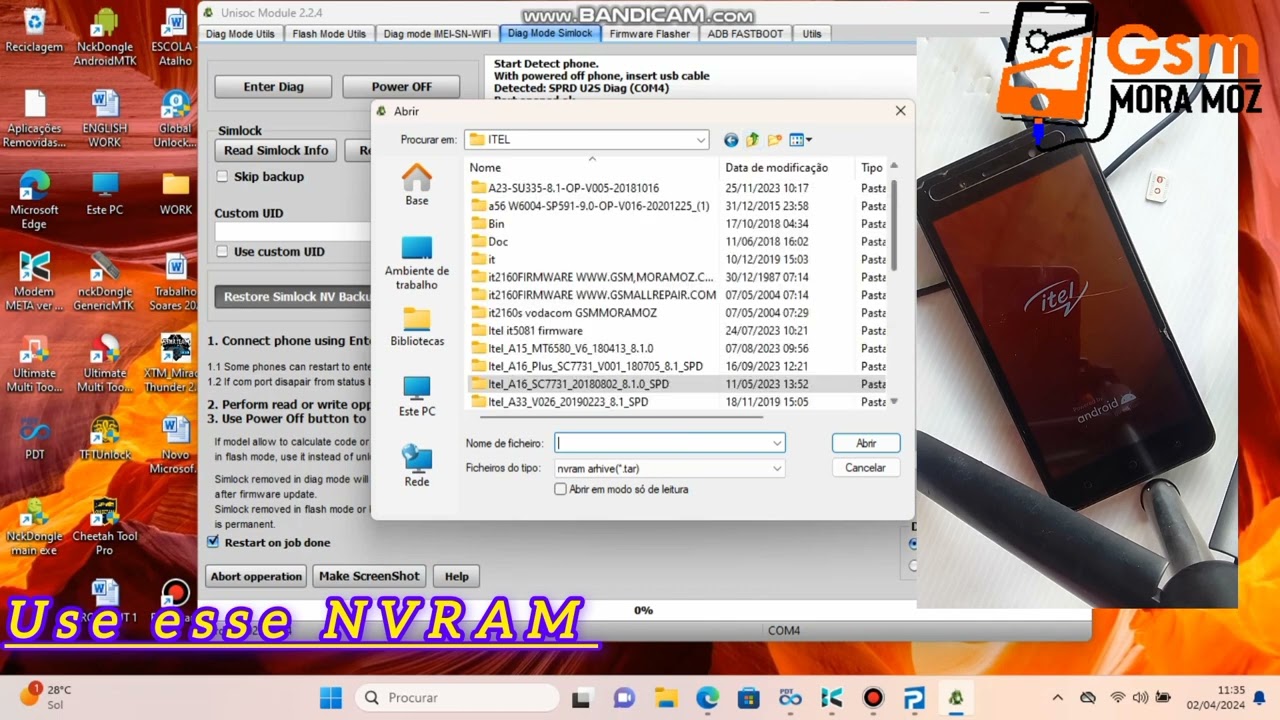Open the Base location in the sidebar

(417, 186)
